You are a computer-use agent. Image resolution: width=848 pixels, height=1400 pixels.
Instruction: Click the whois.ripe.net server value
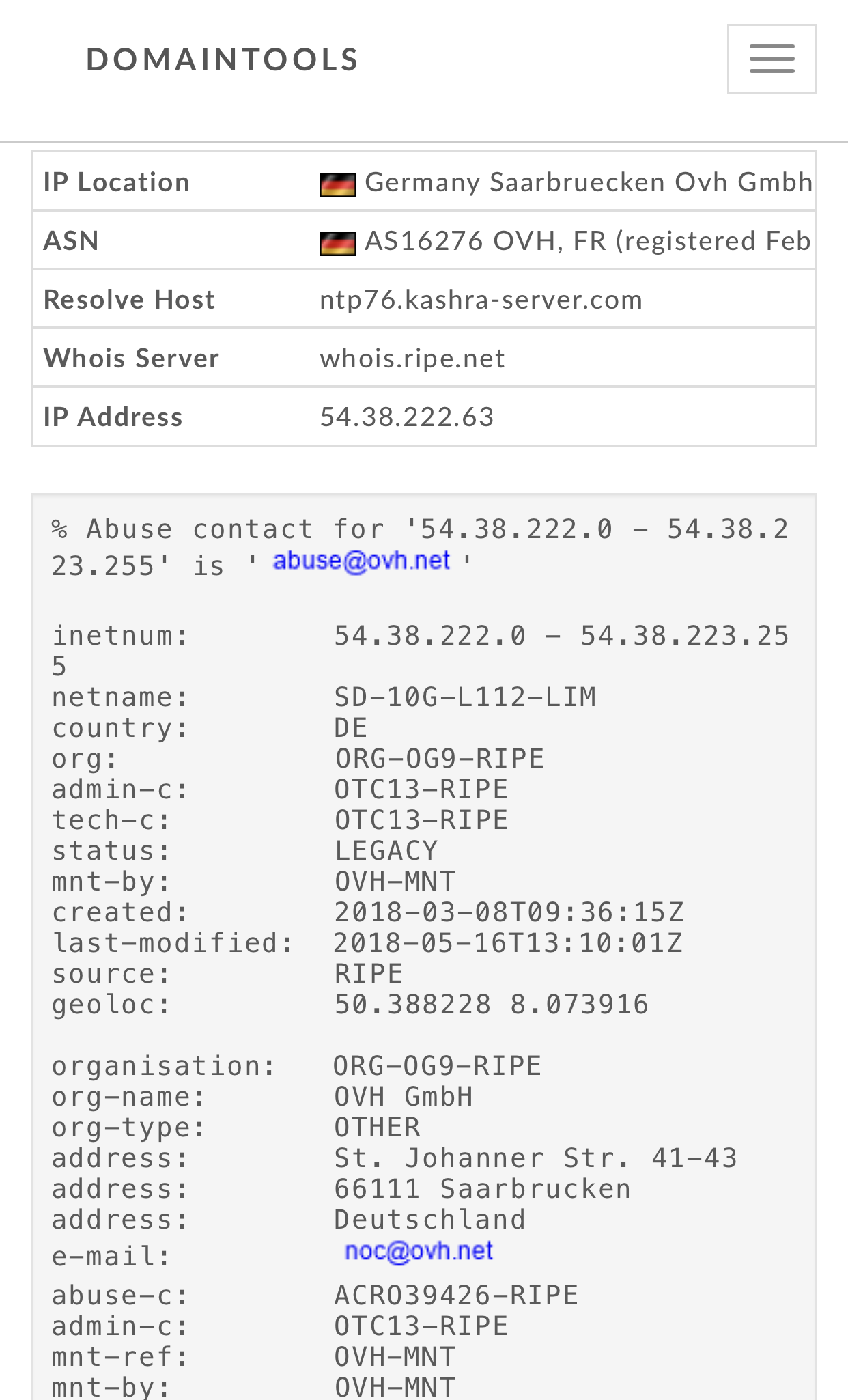tap(412, 359)
